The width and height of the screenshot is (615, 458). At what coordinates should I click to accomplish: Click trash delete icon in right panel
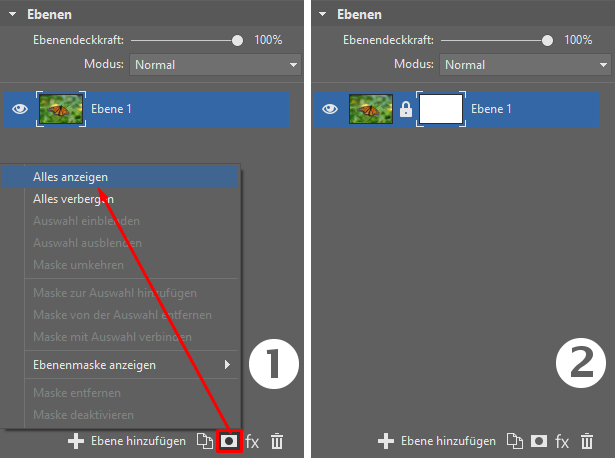[587, 441]
